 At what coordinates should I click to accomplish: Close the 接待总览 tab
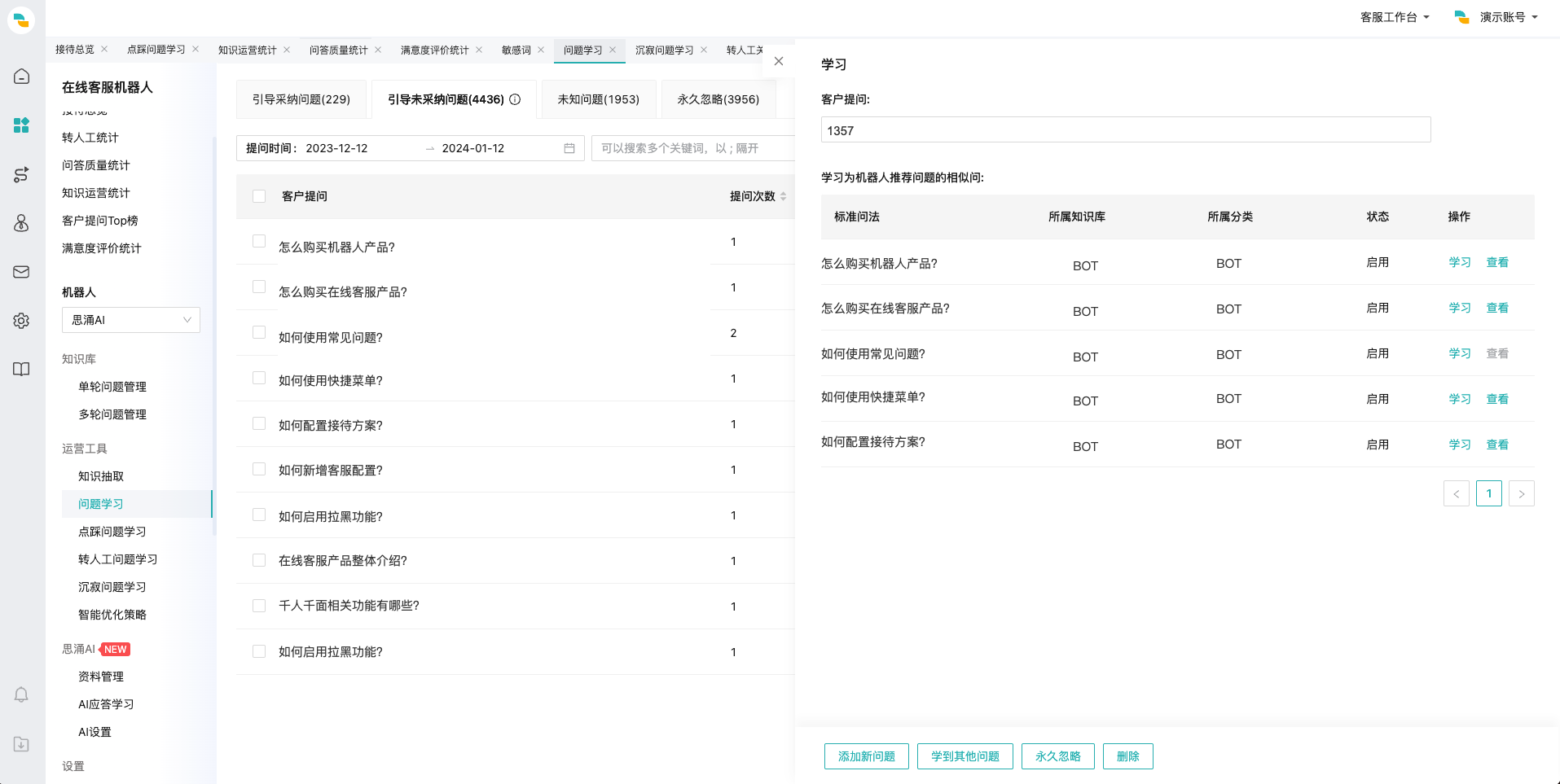click(104, 50)
